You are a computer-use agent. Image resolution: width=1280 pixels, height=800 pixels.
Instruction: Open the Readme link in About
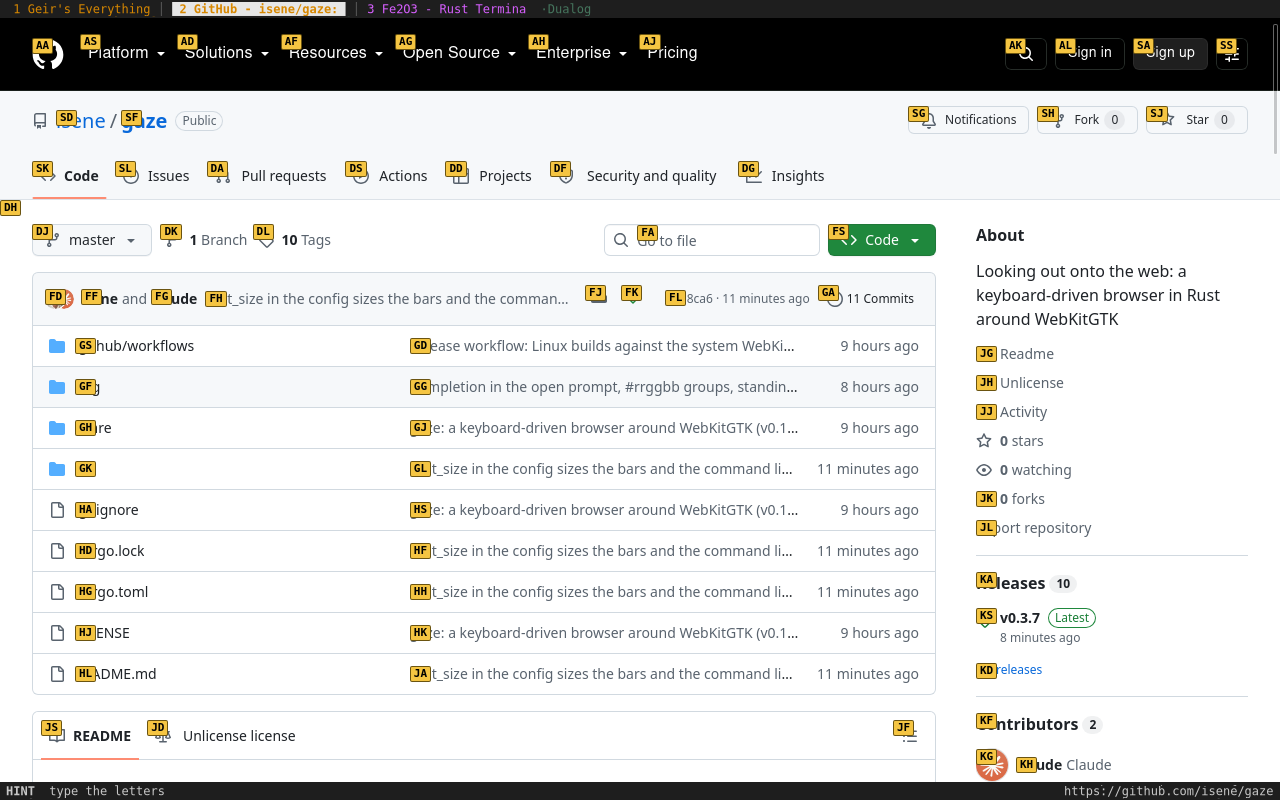[1015, 354]
